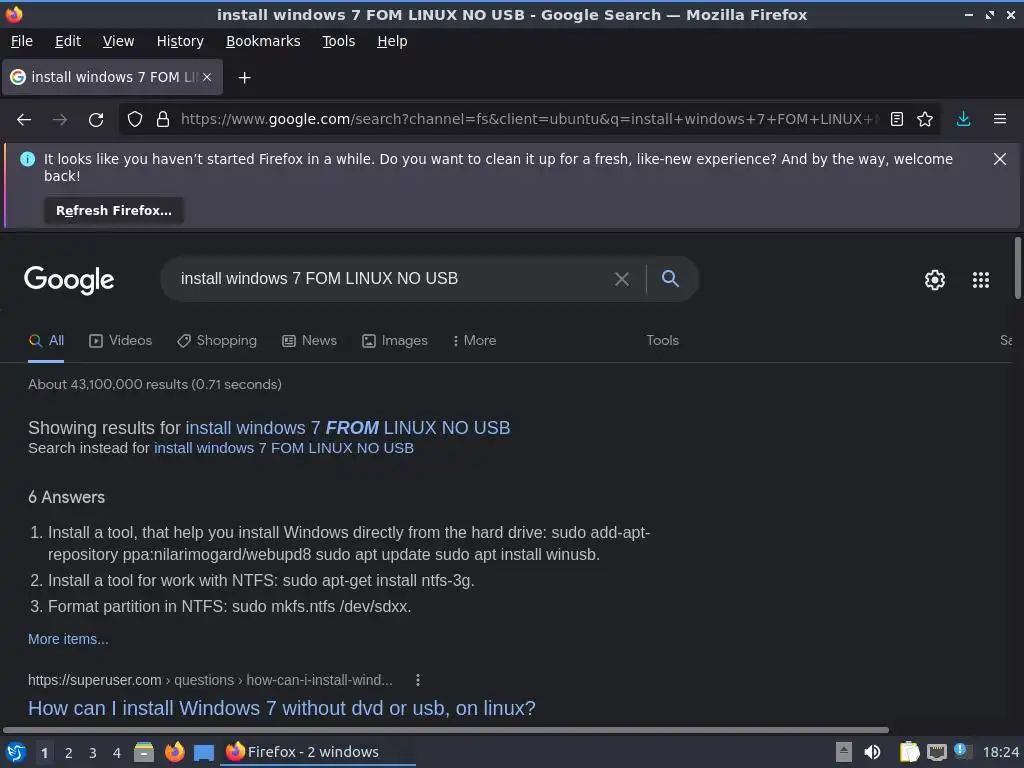Open Google search Tools filter
The image size is (1024, 768).
coord(662,341)
